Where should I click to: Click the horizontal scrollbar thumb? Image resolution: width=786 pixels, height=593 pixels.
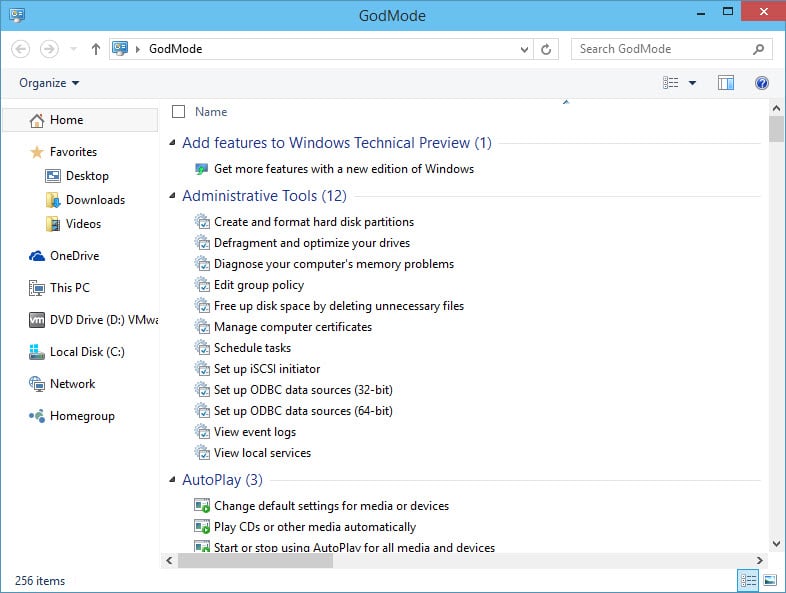256,560
